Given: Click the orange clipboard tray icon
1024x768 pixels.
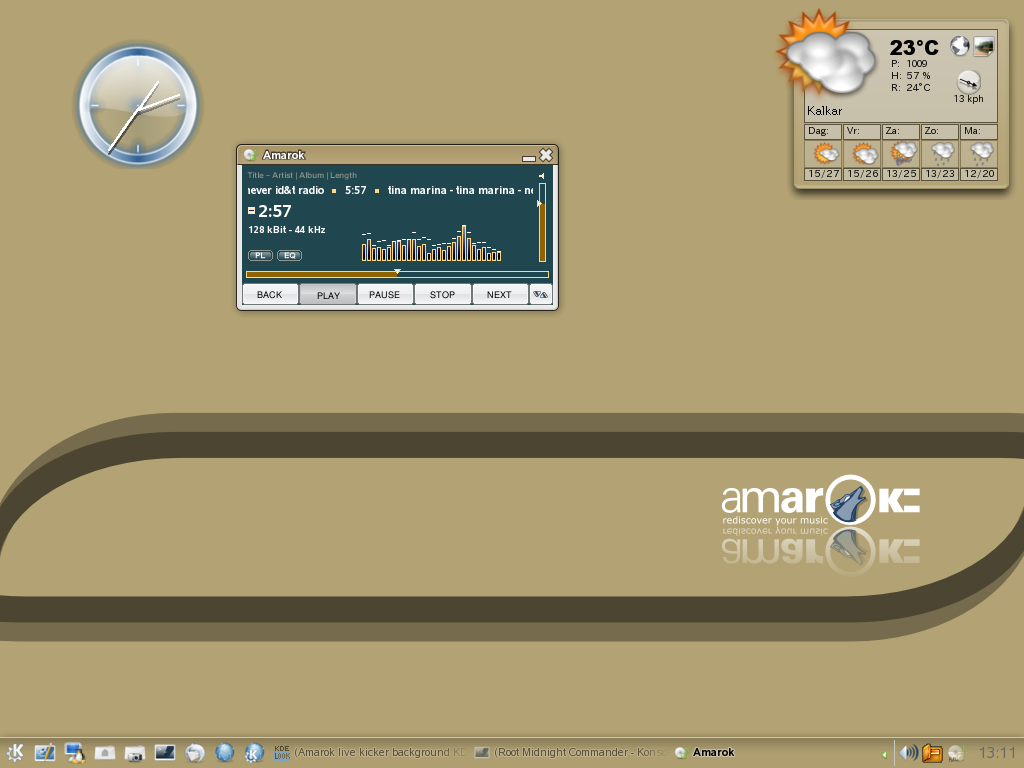Looking at the screenshot, I should (932, 753).
